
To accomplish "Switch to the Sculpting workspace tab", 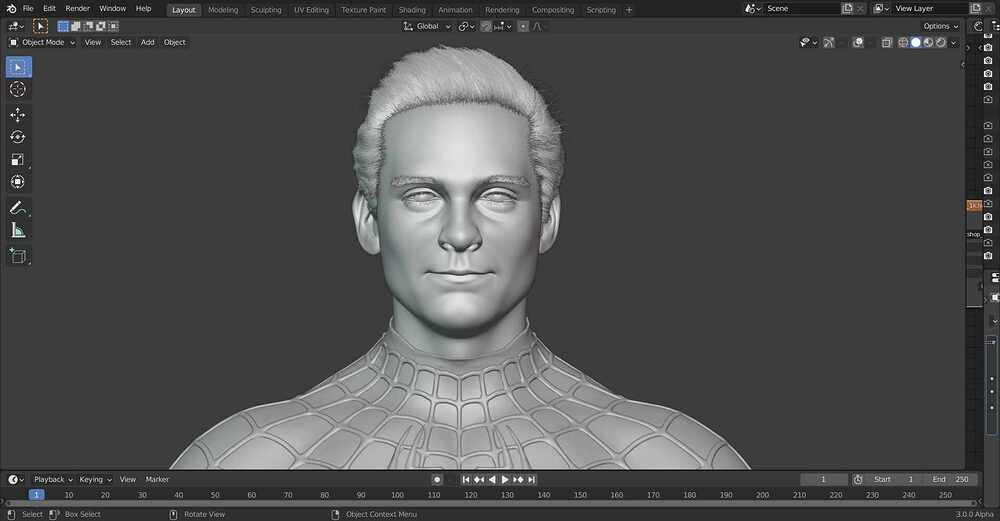I will [x=266, y=10].
